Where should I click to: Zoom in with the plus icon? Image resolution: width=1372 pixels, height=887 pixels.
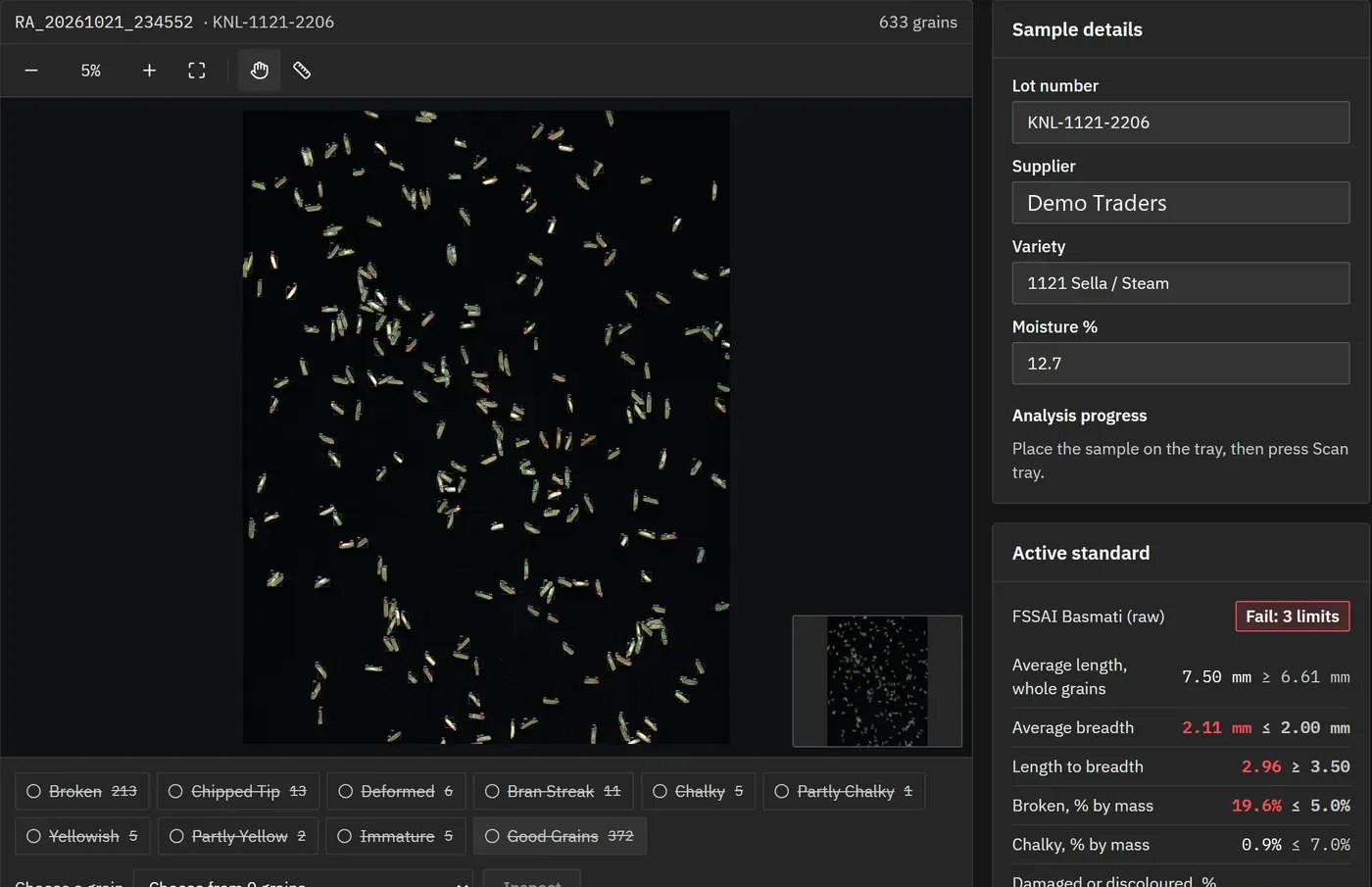pyautogui.click(x=149, y=71)
